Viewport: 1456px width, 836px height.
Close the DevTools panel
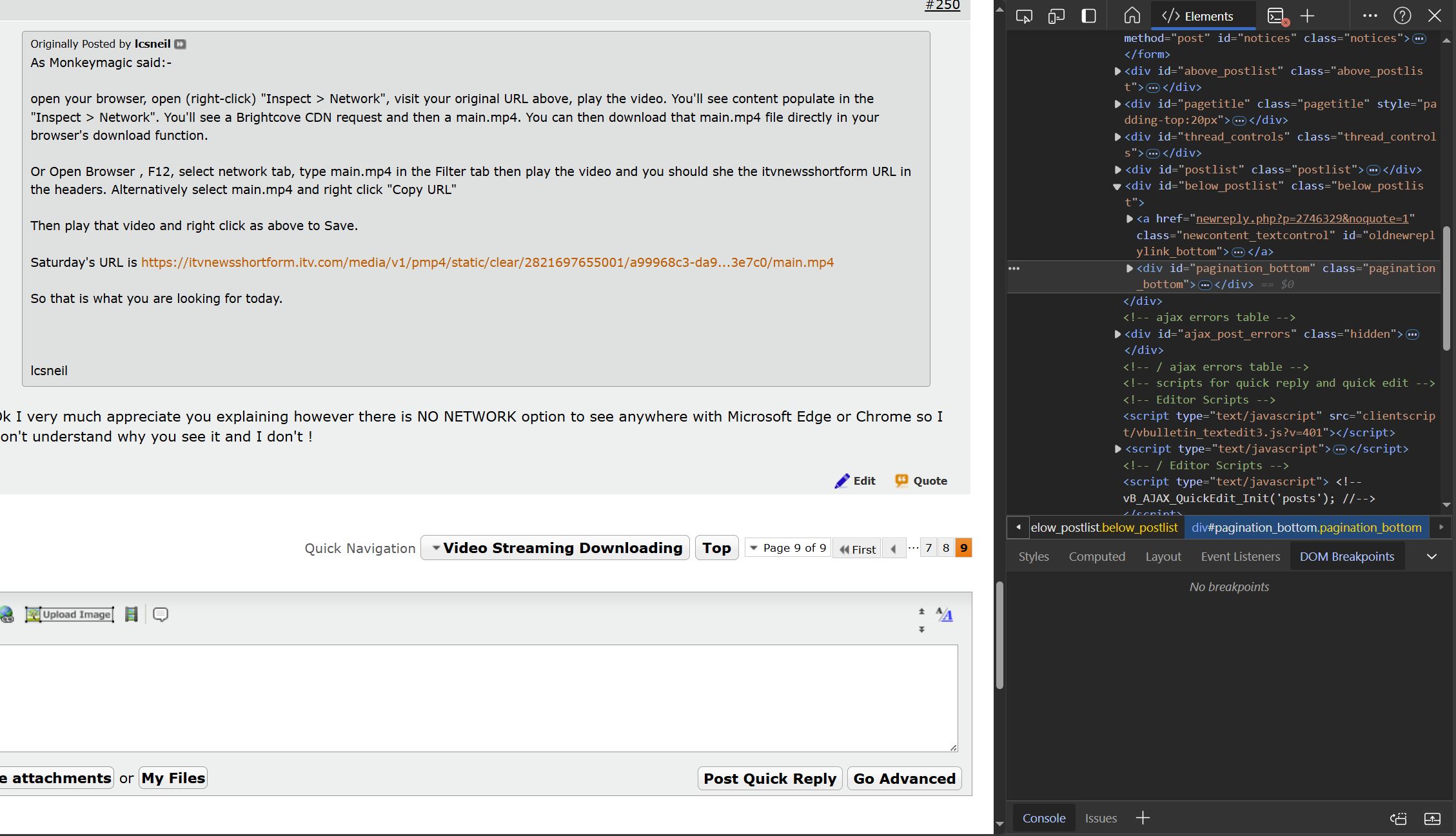pos(1435,16)
